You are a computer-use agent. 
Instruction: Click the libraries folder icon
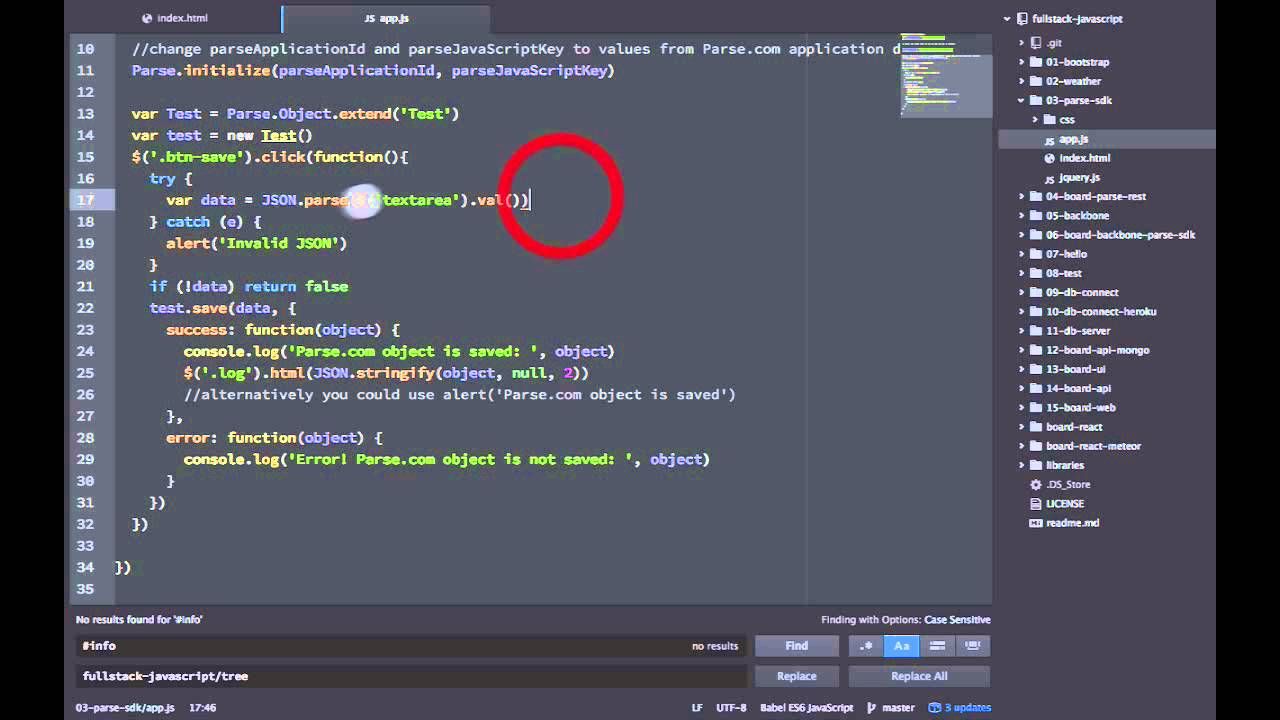[1036, 465]
